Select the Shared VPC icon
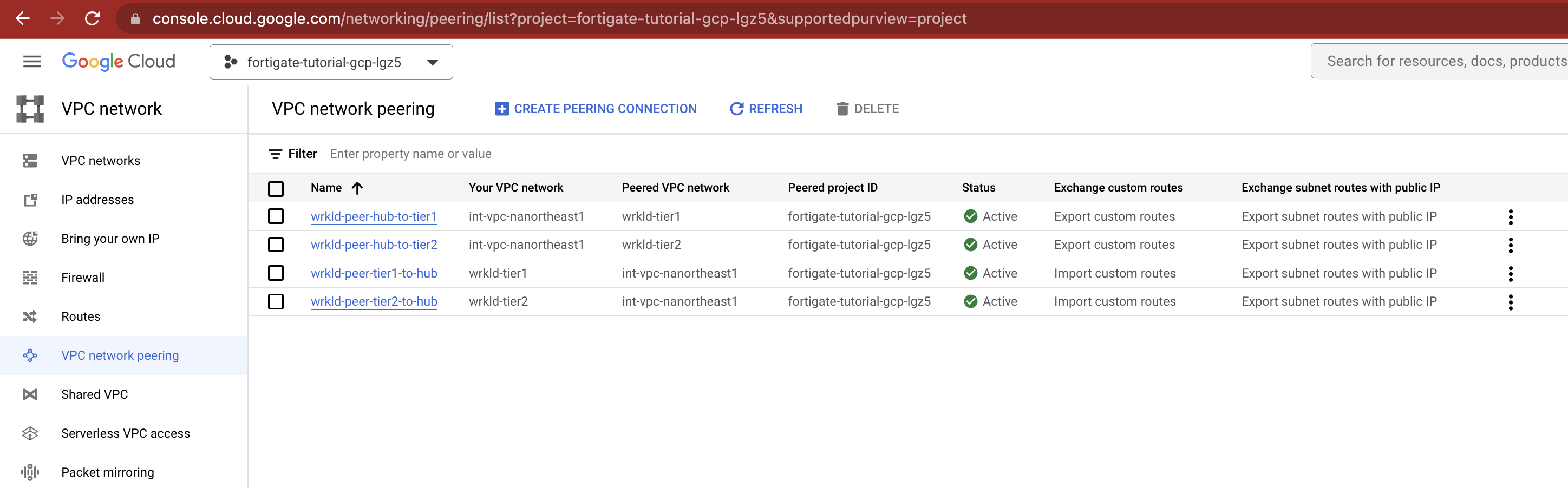Screen dimensions: 1568x488 (x=31, y=394)
